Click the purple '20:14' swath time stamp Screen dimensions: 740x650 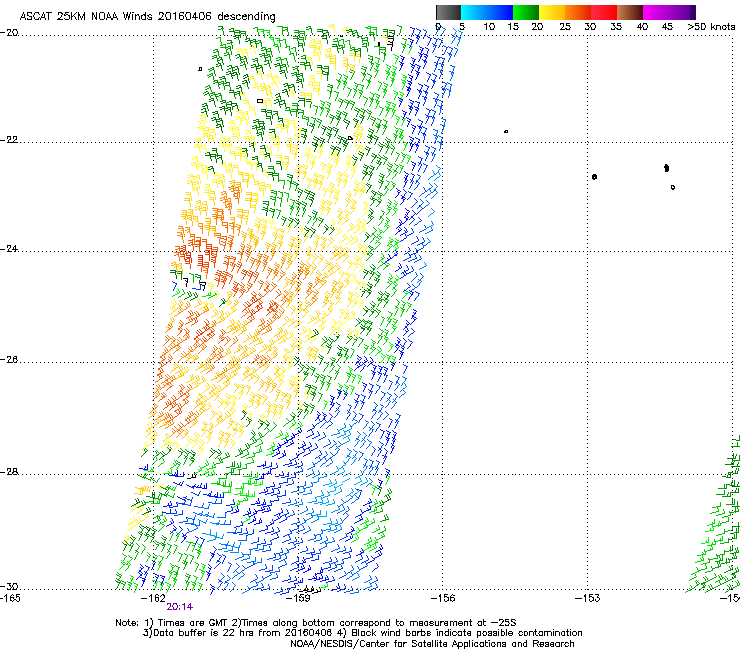pyautogui.click(x=179, y=607)
